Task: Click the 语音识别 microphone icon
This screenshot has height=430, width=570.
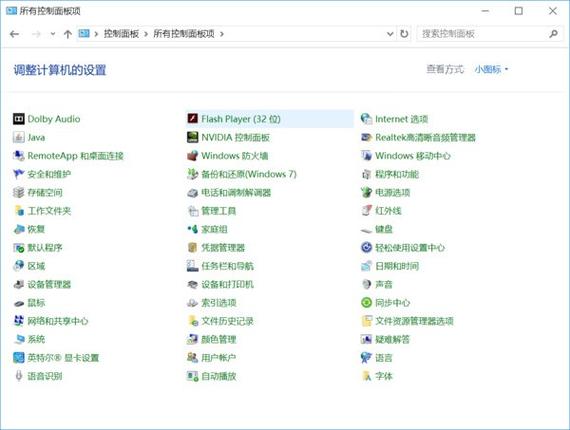Action: (19, 376)
